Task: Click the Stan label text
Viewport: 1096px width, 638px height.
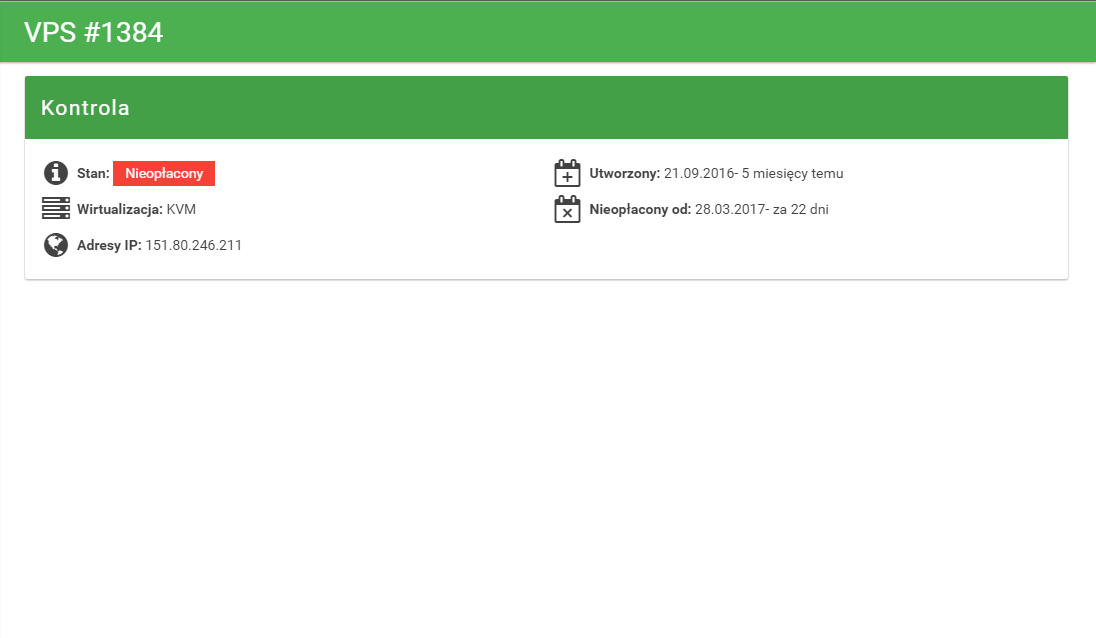Action: (x=93, y=173)
